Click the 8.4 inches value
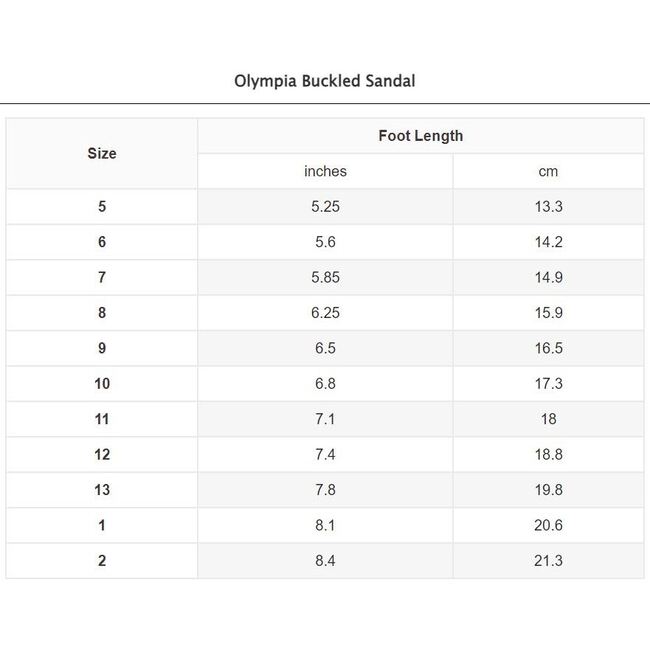Viewport: 650px width, 650px height. pyautogui.click(x=325, y=561)
